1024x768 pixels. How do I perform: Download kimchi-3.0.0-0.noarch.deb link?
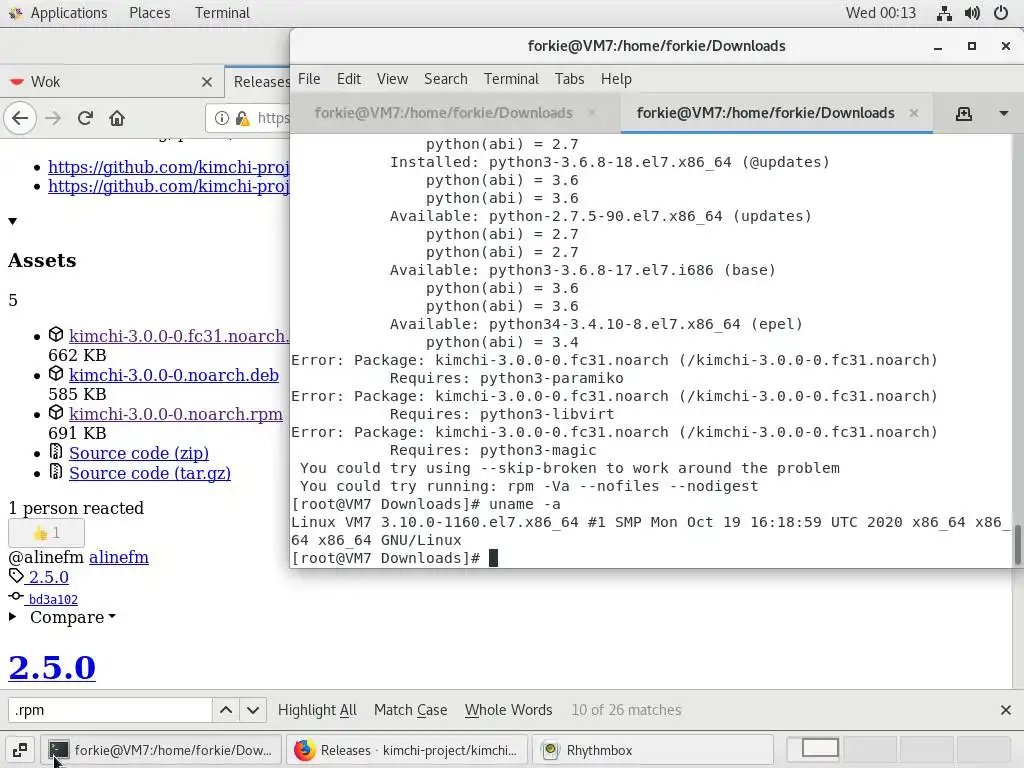tap(174, 375)
